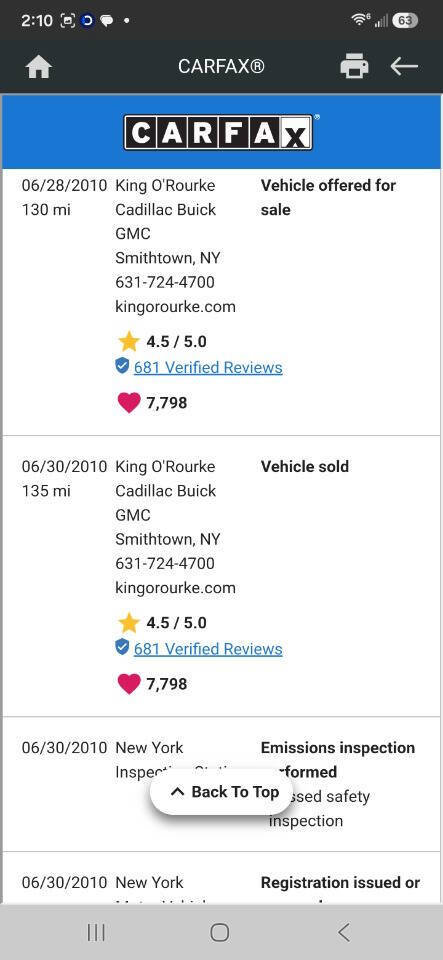Tap the star rating in 06/30/2010 sold entry
This screenshot has height=960, width=443.
162,623
